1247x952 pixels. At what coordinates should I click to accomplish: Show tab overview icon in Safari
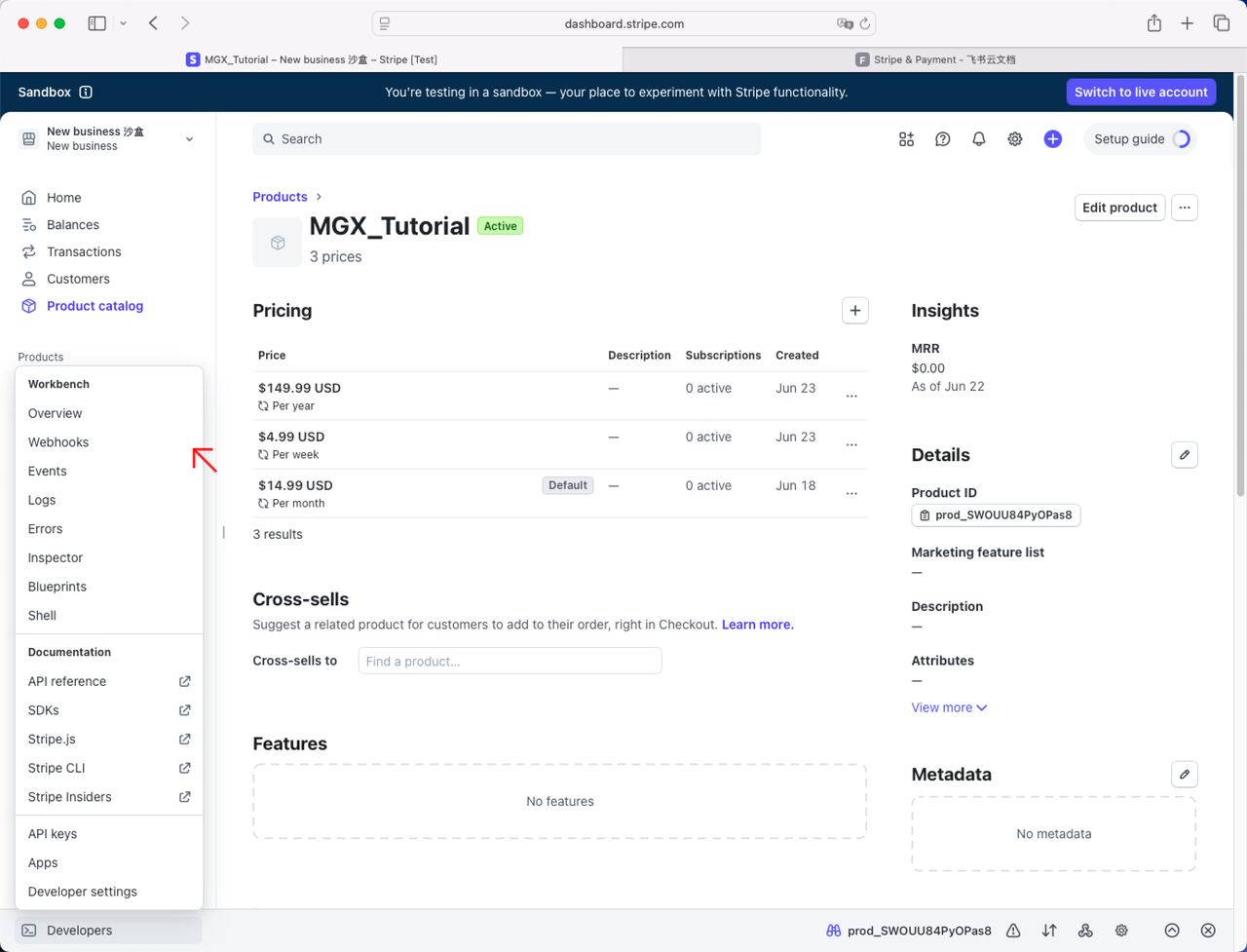(x=1221, y=23)
